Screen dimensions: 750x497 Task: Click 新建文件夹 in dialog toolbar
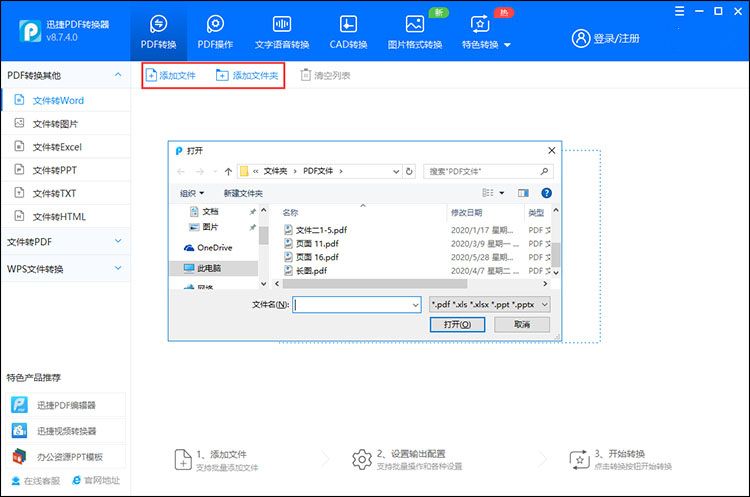[243, 193]
